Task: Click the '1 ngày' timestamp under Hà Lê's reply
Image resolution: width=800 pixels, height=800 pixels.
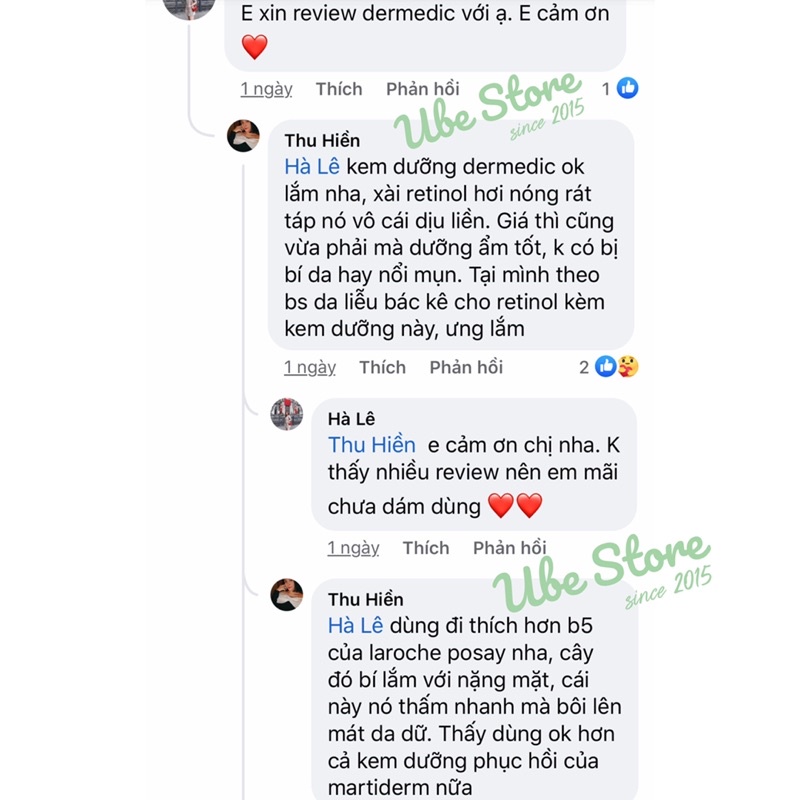Action: [x=353, y=548]
